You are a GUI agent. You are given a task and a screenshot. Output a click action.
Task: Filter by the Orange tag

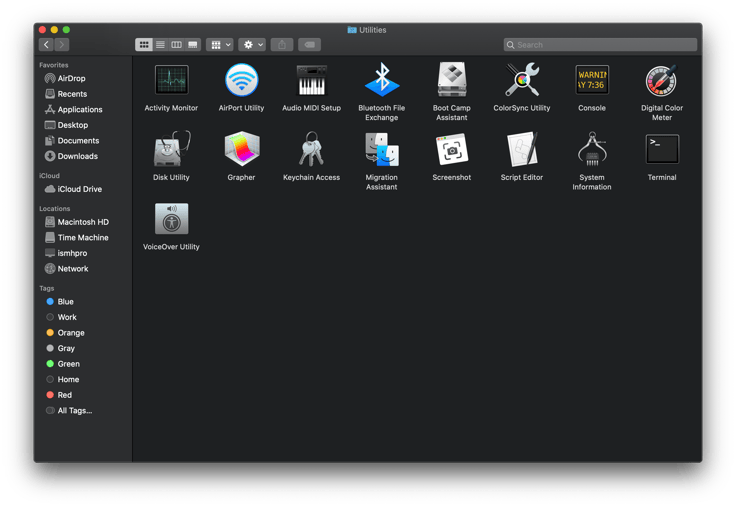66,332
